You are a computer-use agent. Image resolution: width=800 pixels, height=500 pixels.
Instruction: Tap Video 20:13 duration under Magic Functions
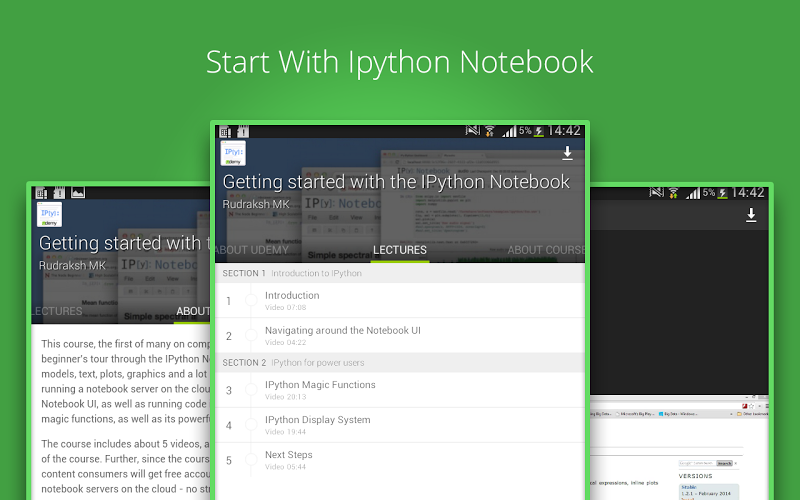(285, 397)
